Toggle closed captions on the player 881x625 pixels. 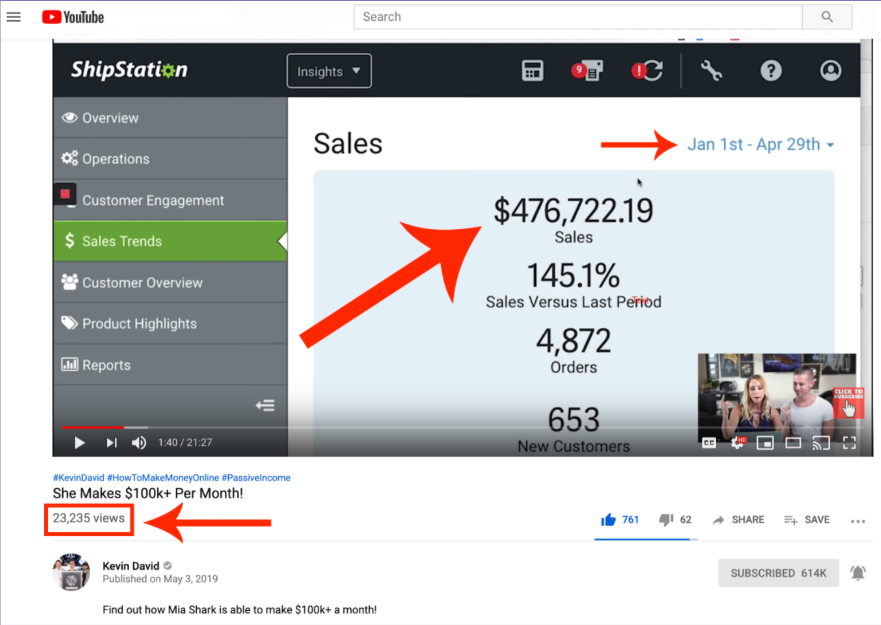[709, 443]
